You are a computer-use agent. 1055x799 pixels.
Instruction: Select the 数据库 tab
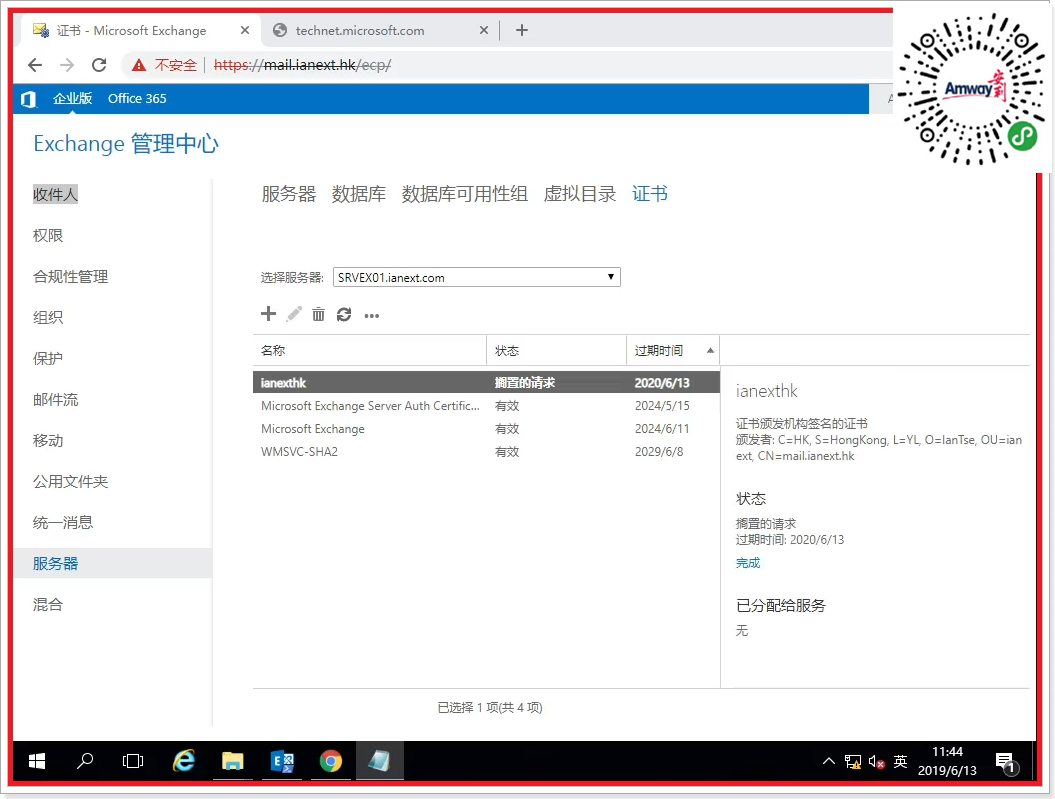[359, 194]
